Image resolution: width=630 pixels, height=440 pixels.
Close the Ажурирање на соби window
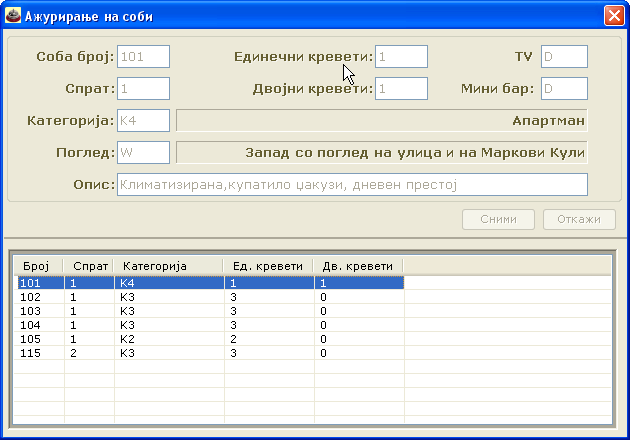pos(613,16)
